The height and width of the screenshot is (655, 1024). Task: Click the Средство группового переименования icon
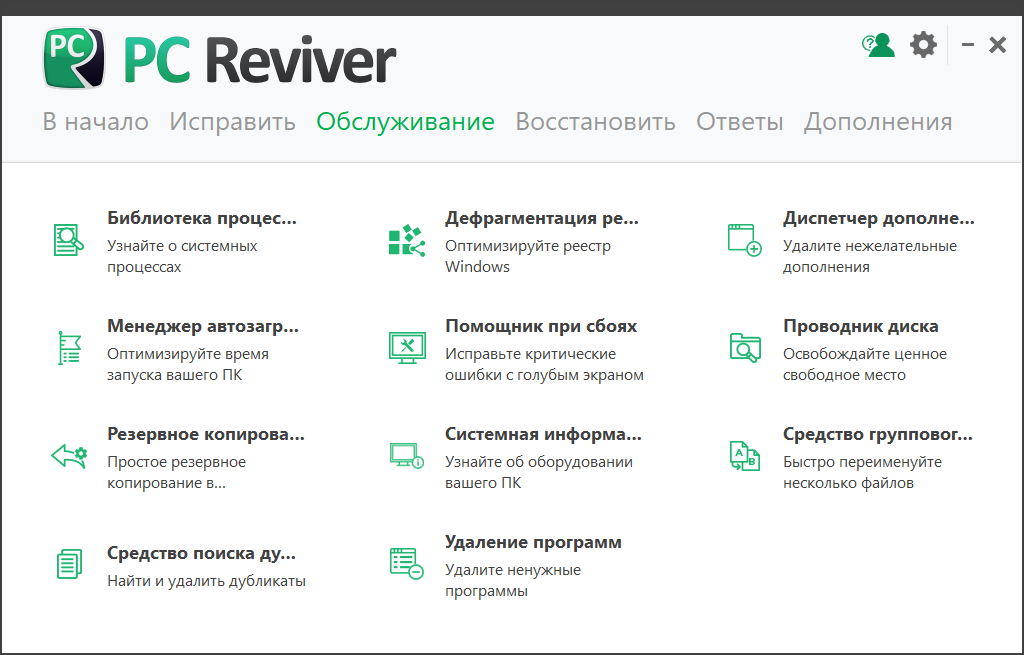[744, 456]
